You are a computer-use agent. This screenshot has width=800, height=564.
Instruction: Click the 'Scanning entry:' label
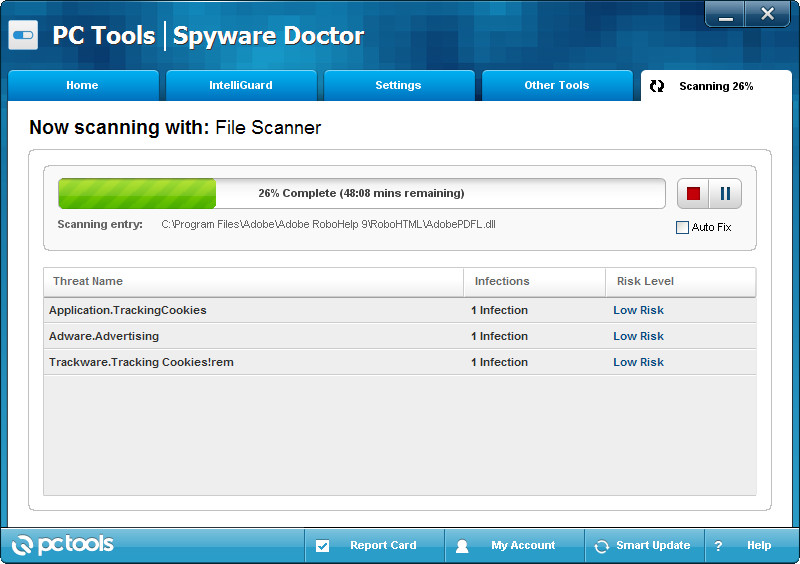coord(100,225)
